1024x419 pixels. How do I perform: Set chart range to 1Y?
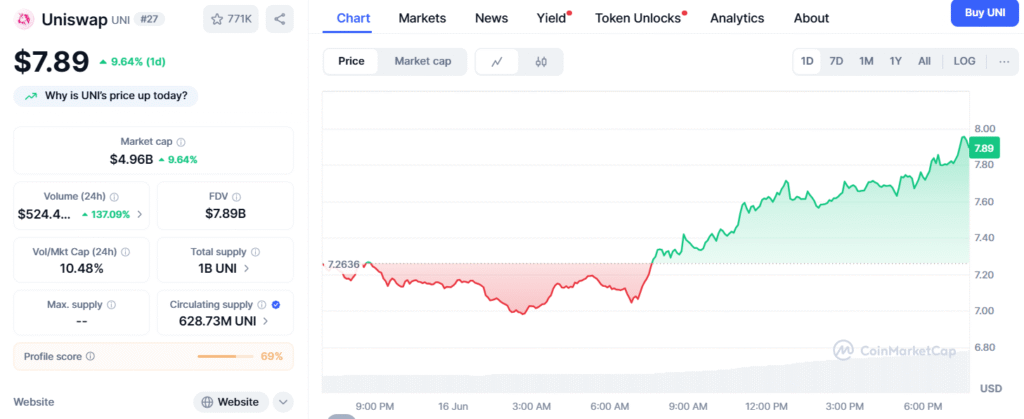895,61
